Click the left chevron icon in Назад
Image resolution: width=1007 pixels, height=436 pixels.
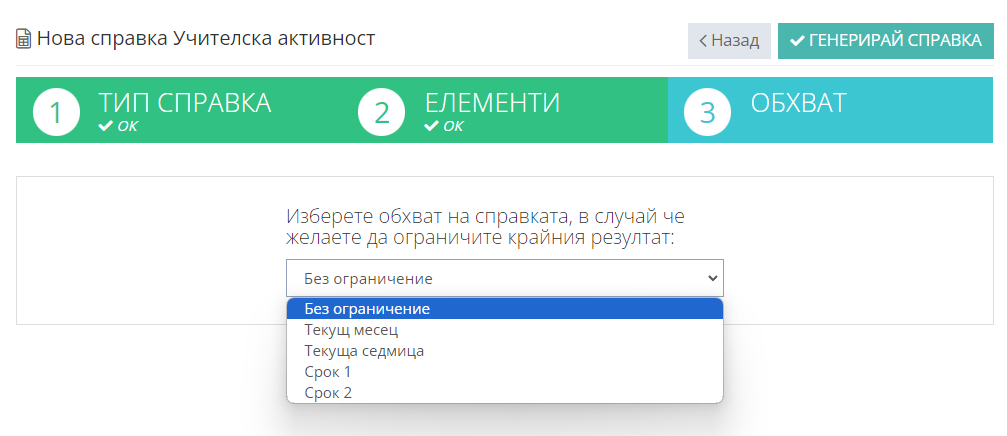click(x=703, y=41)
